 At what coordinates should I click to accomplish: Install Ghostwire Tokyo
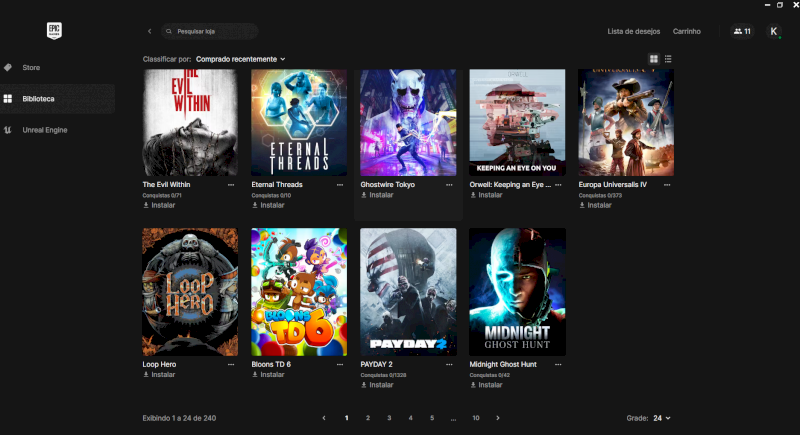(x=378, y=195)
